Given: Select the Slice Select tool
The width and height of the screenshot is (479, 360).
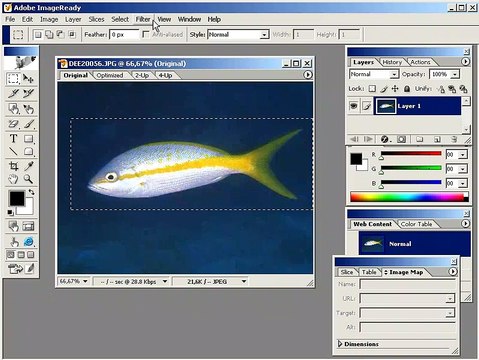Looking at the screenshot, I should (28, 93).
